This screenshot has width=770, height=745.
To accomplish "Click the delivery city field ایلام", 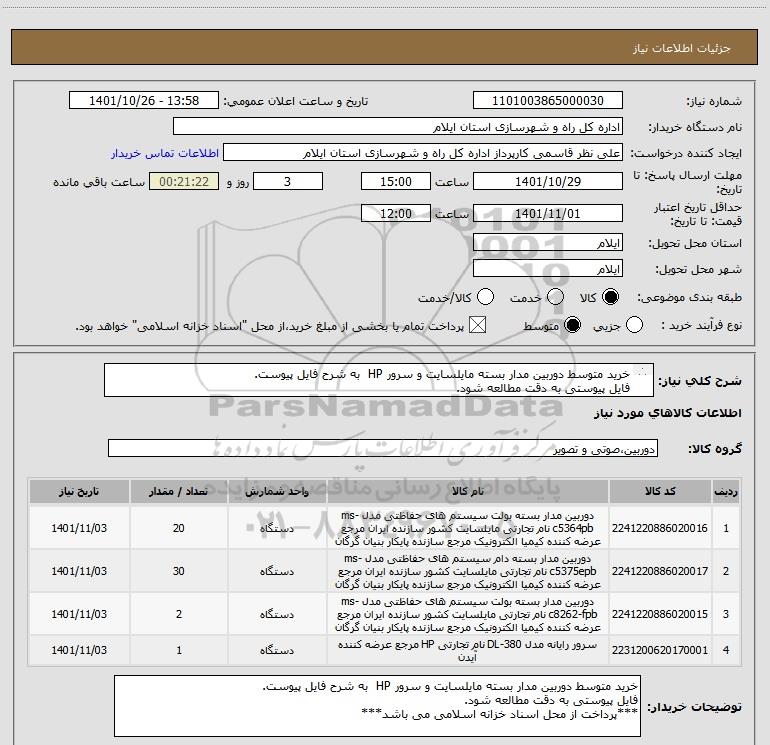I will point(548,269).
